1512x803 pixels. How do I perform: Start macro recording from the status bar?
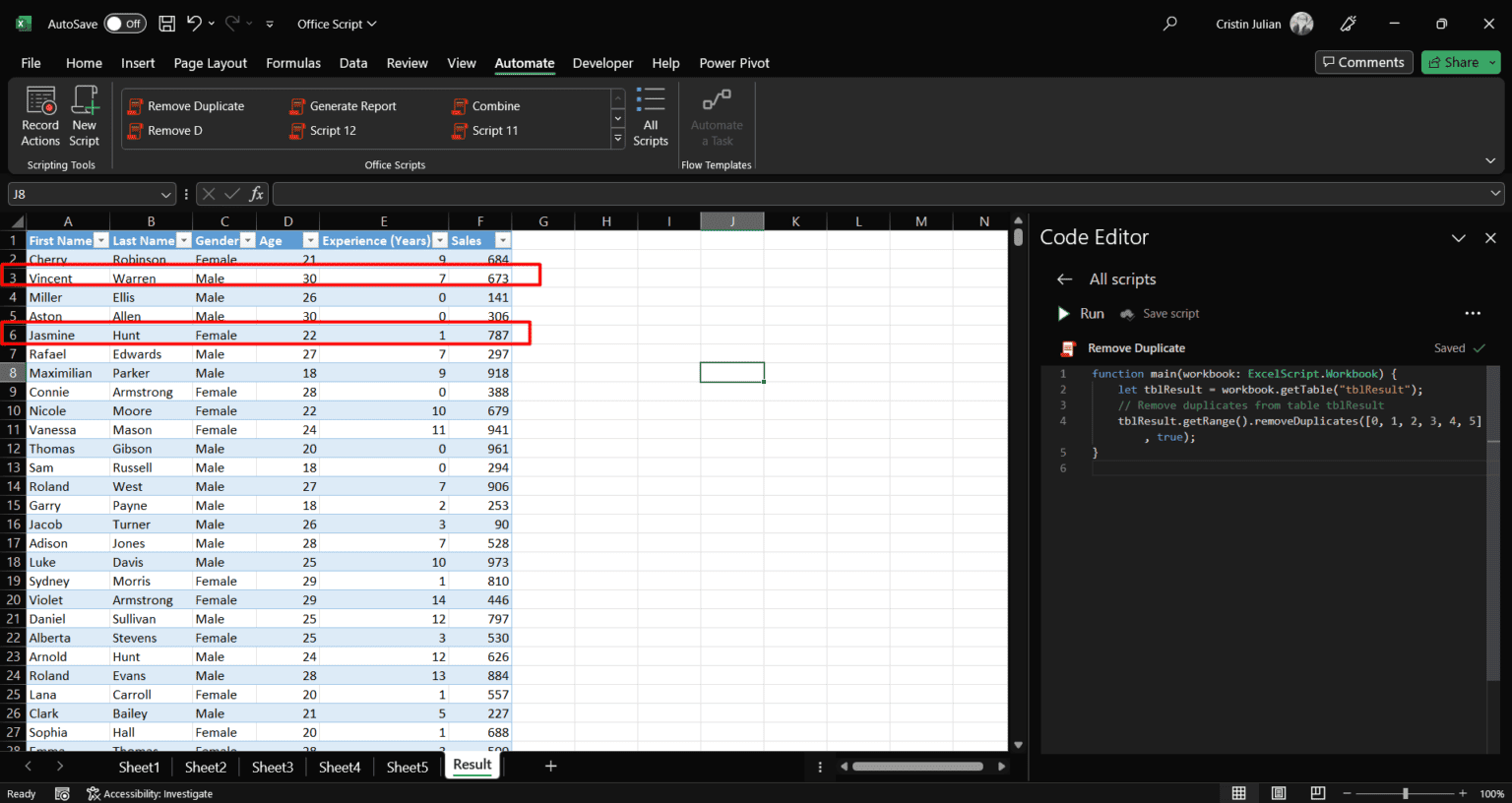(62, 793)
